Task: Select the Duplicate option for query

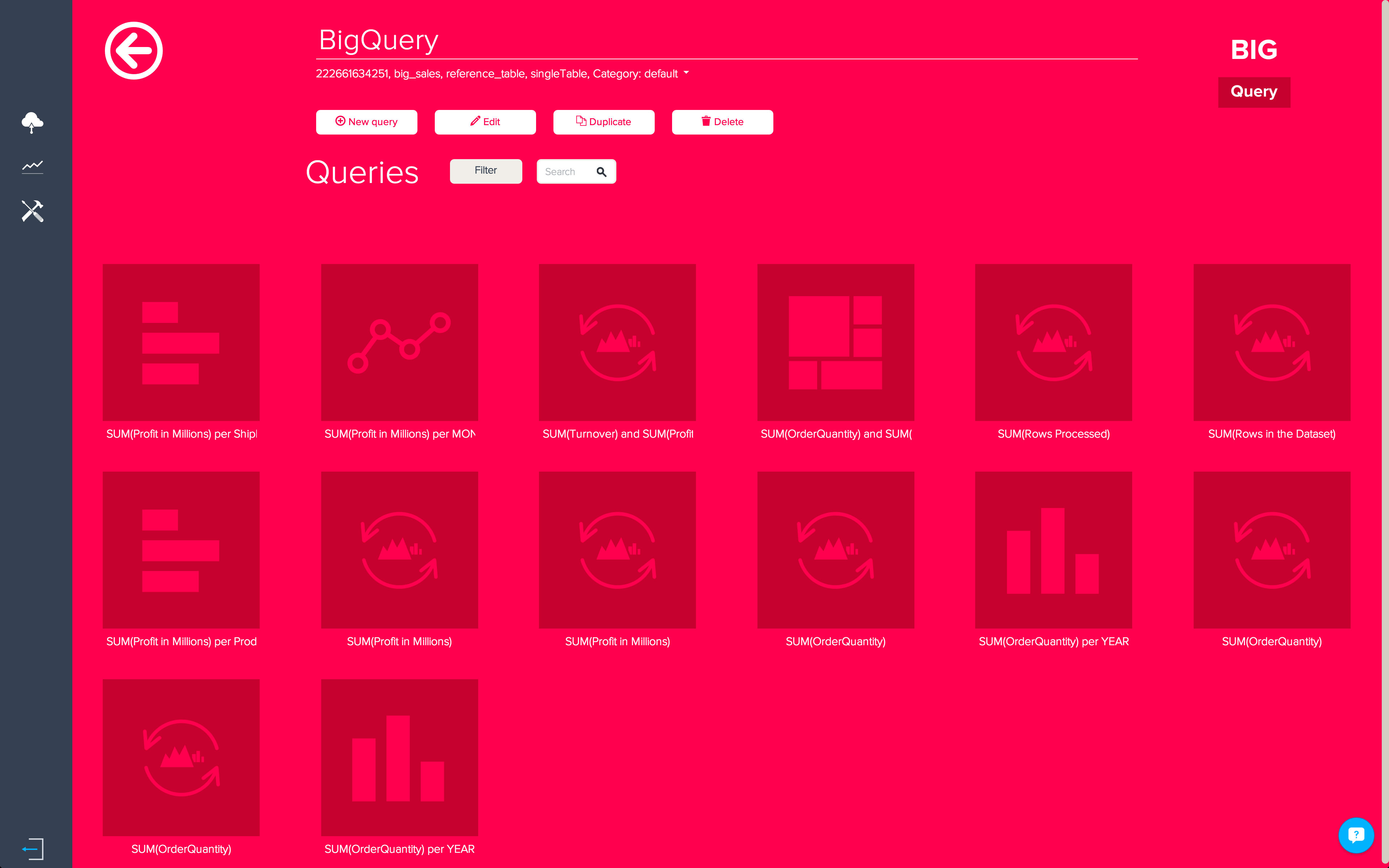Action: click(x=604, y=121)
